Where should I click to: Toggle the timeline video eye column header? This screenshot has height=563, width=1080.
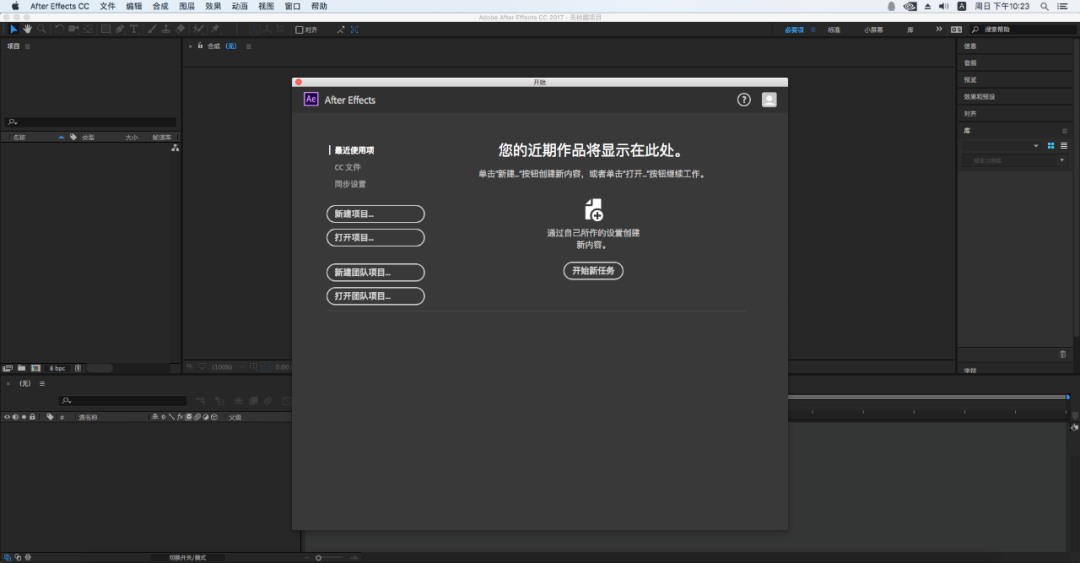coord(7,417)
